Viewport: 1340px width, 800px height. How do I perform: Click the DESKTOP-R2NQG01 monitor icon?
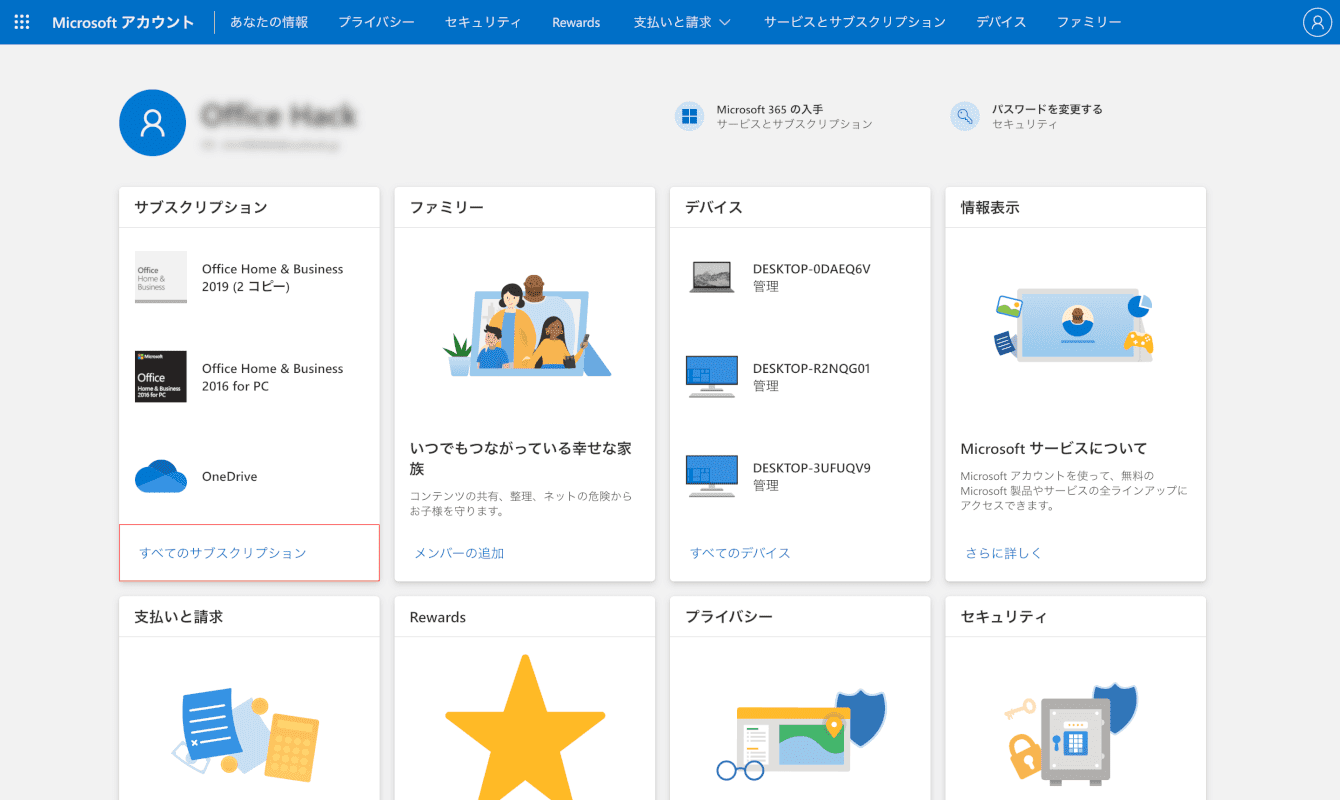point(712,377)
